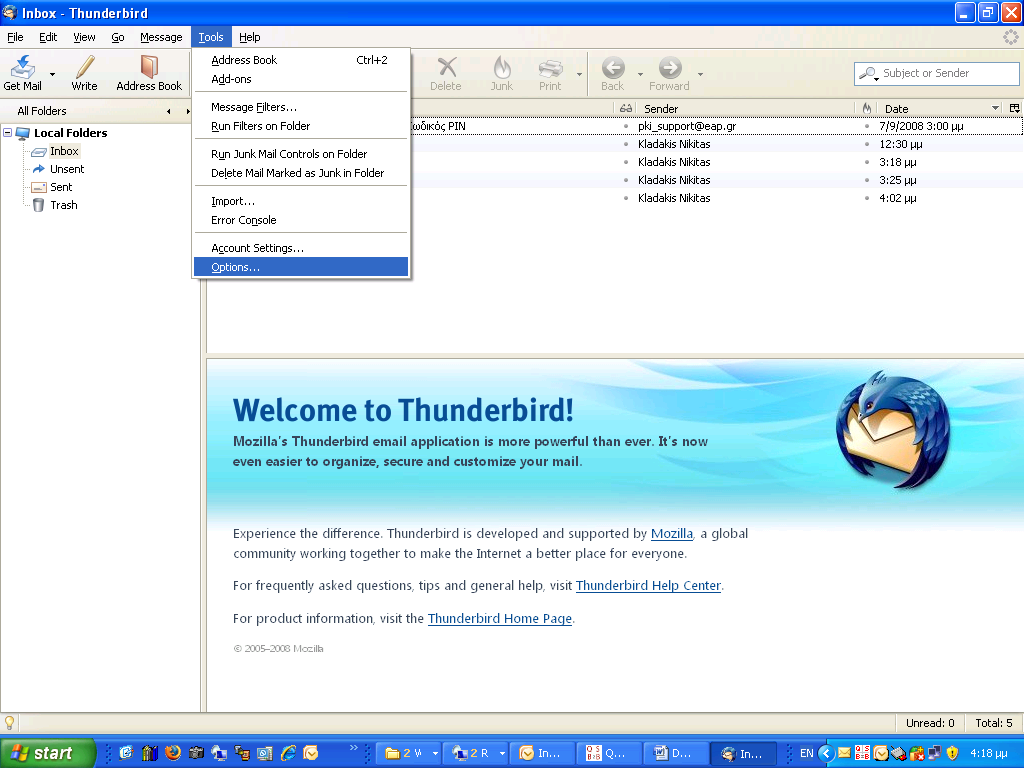This screenshot has width=1024, height=768.
Task: Click the Get Mail toolbar icon
Action: 23,66
